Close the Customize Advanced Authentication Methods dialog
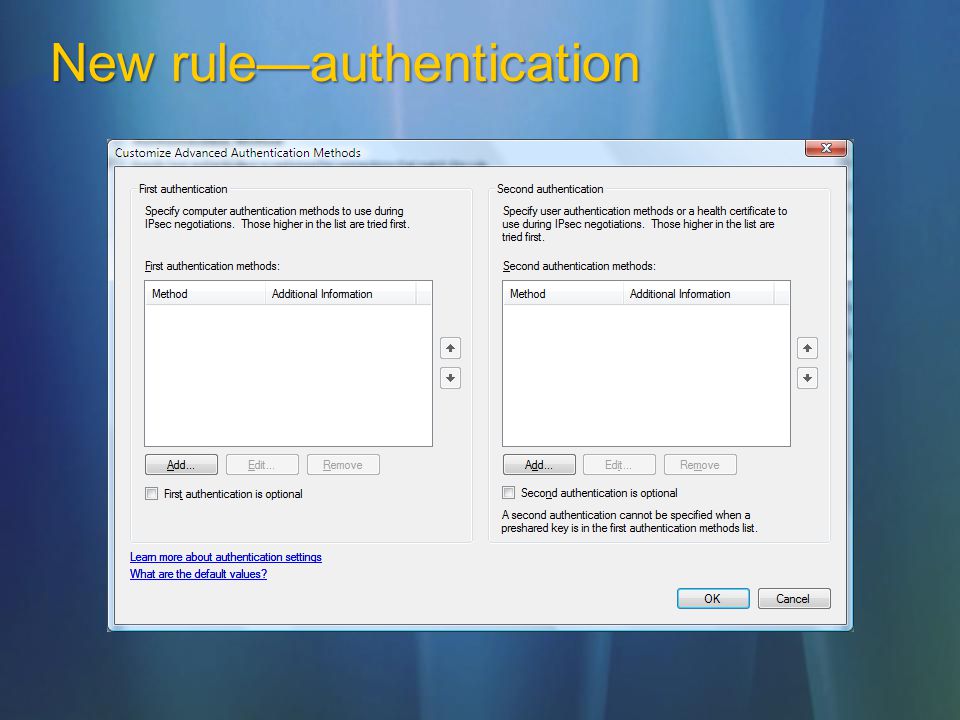The image size is (960, 720). (x=825, y=148)
